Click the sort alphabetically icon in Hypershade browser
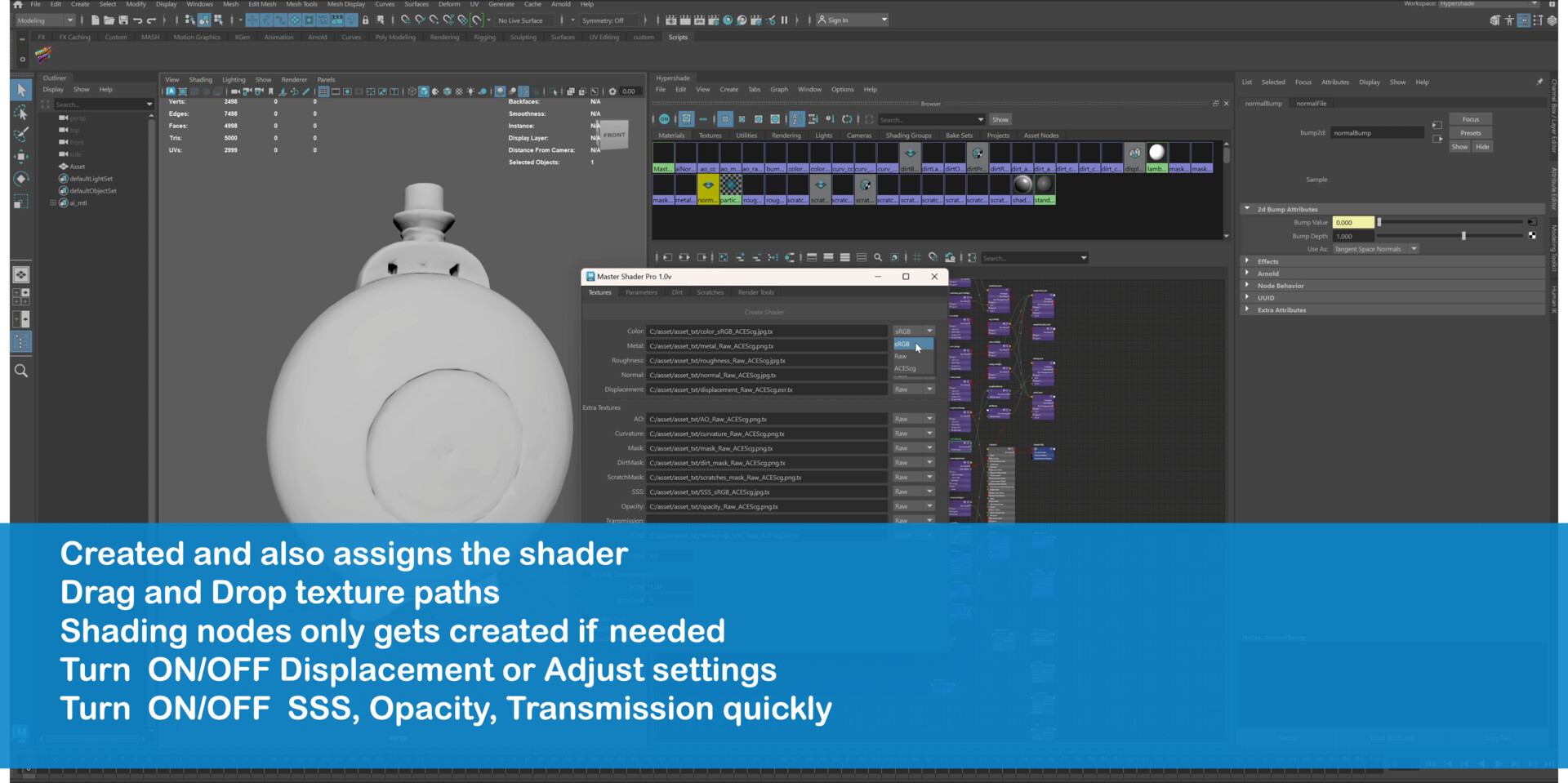This screenshot has width=1568, height=783. (x=796, y=119)
